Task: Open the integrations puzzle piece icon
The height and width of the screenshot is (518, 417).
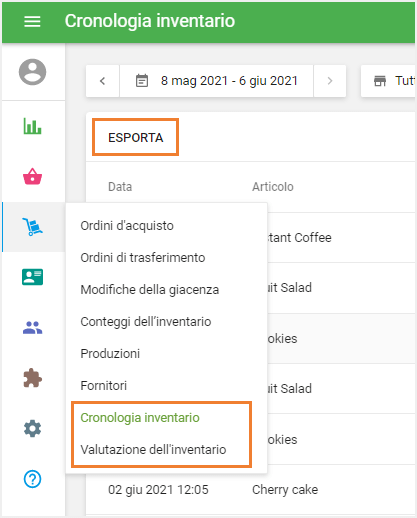Action: (x=32, y=378)
